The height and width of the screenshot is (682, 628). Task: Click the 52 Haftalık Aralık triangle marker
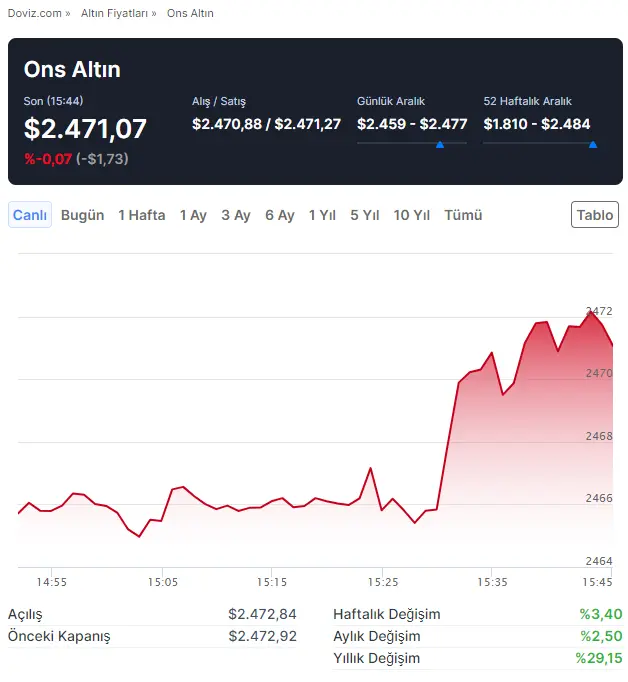click(x=592, y=145)
